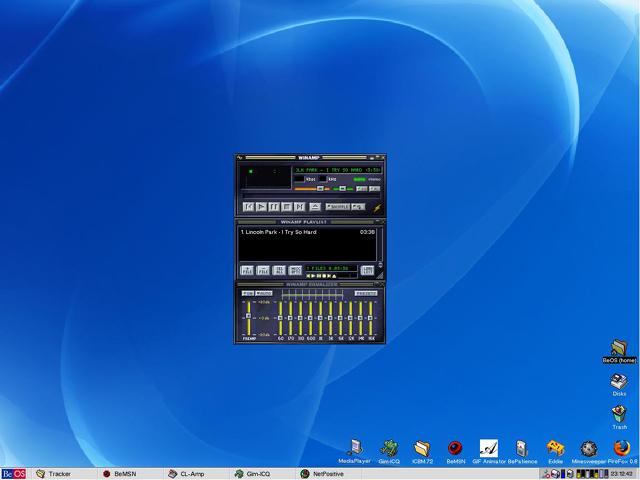Viewport: 640px width, 480px height.
Task: Click the Play button in Winamp
Action: click(262, 207)
